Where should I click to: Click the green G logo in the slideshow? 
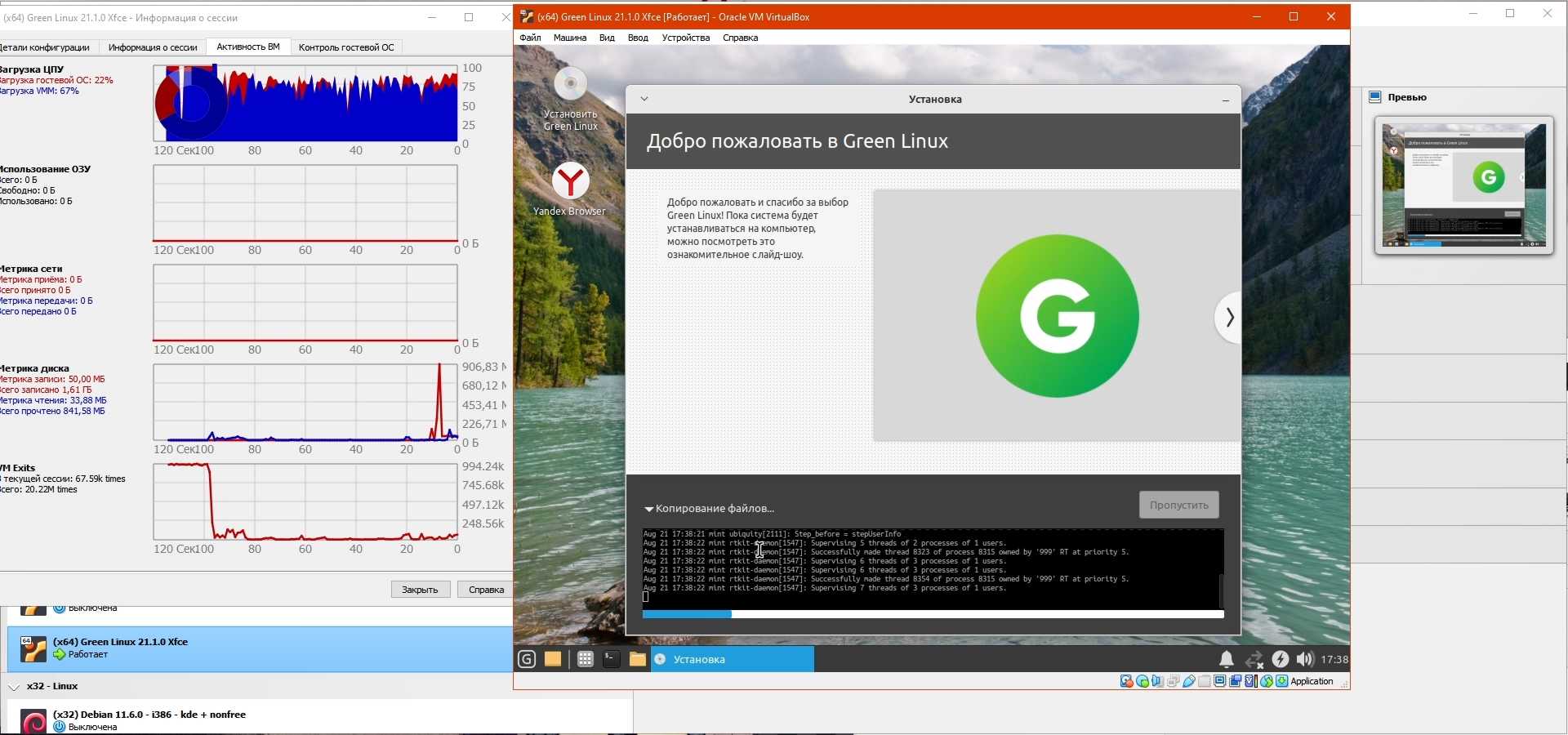coord(1058,316)
